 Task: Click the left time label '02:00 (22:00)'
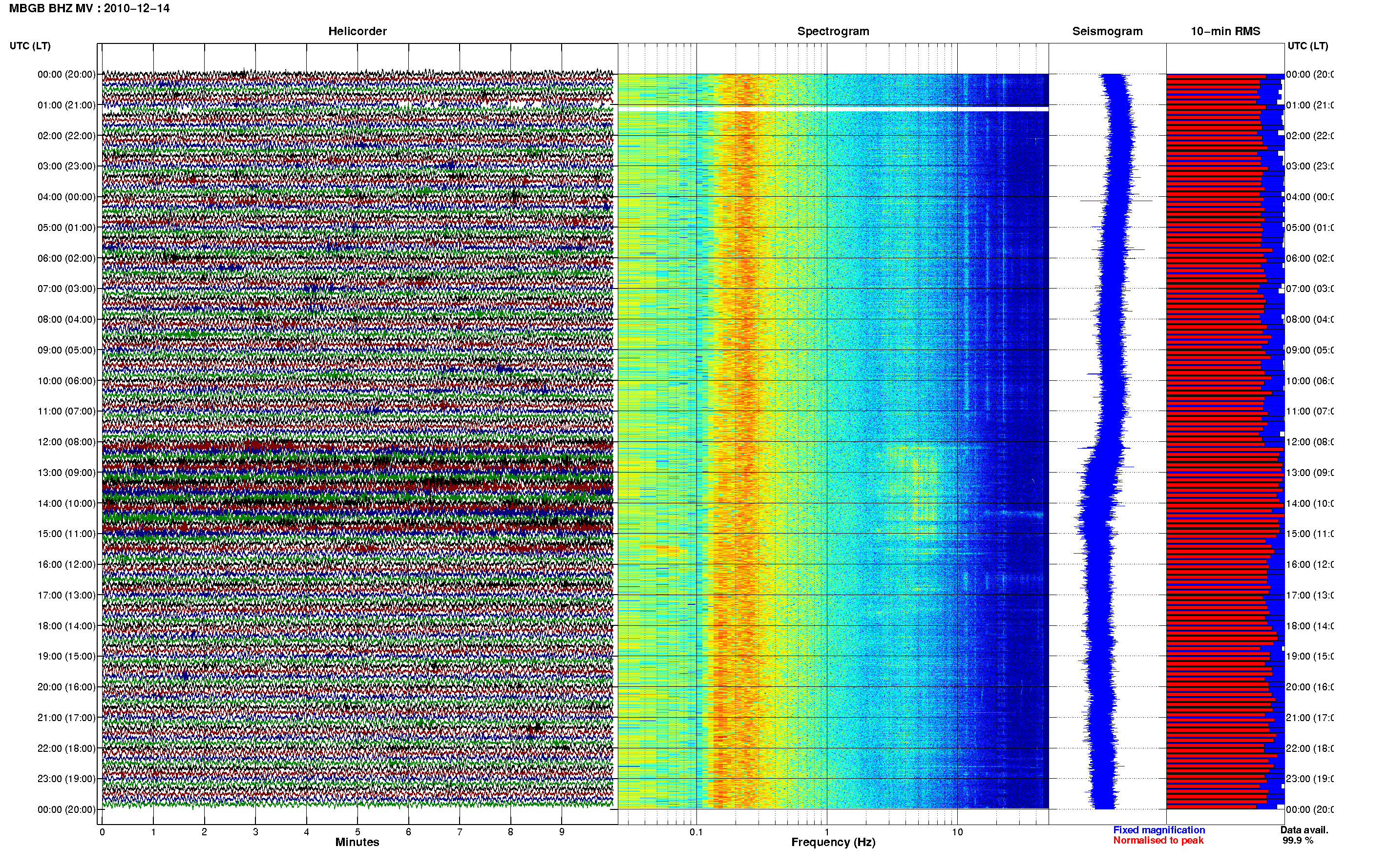click(x=66, y=136)
